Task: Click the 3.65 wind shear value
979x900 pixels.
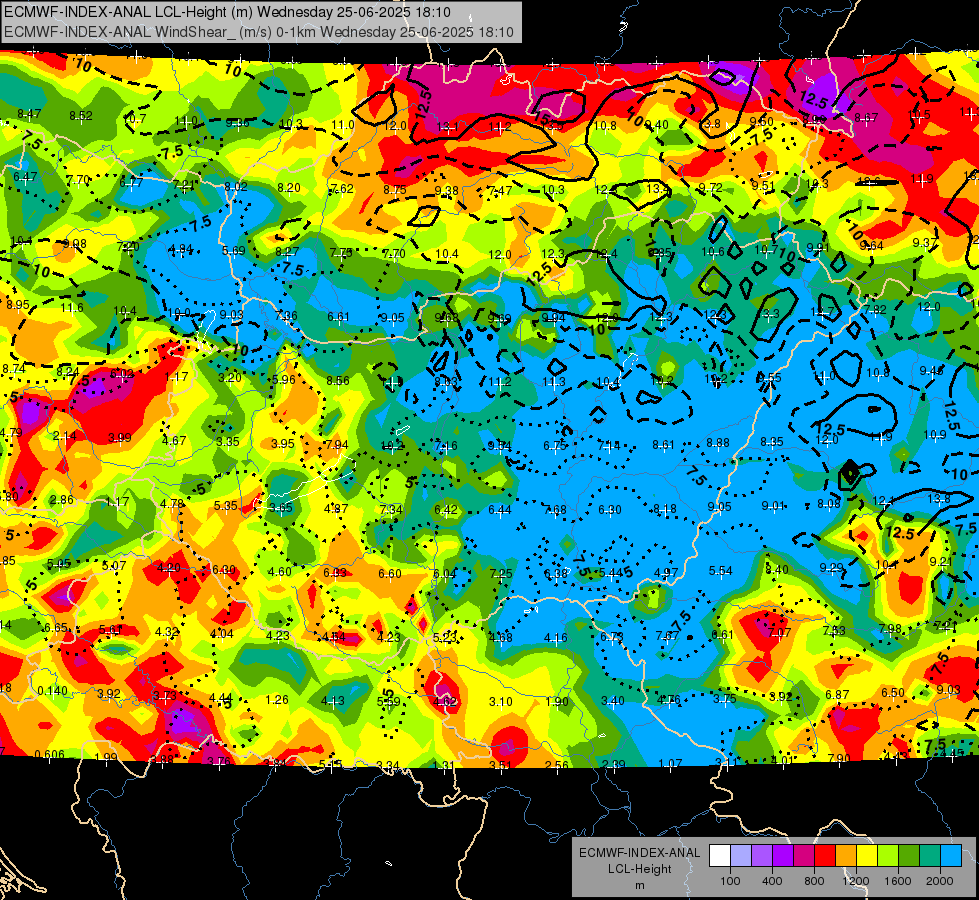Action: pos(281,508)
